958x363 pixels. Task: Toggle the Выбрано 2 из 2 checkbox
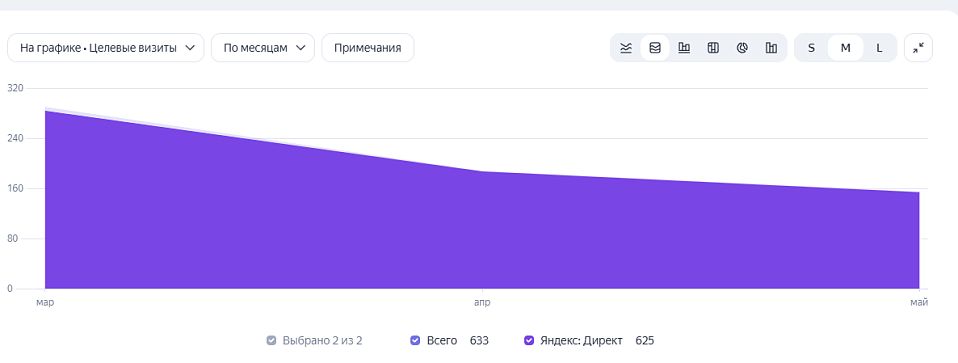271,340
